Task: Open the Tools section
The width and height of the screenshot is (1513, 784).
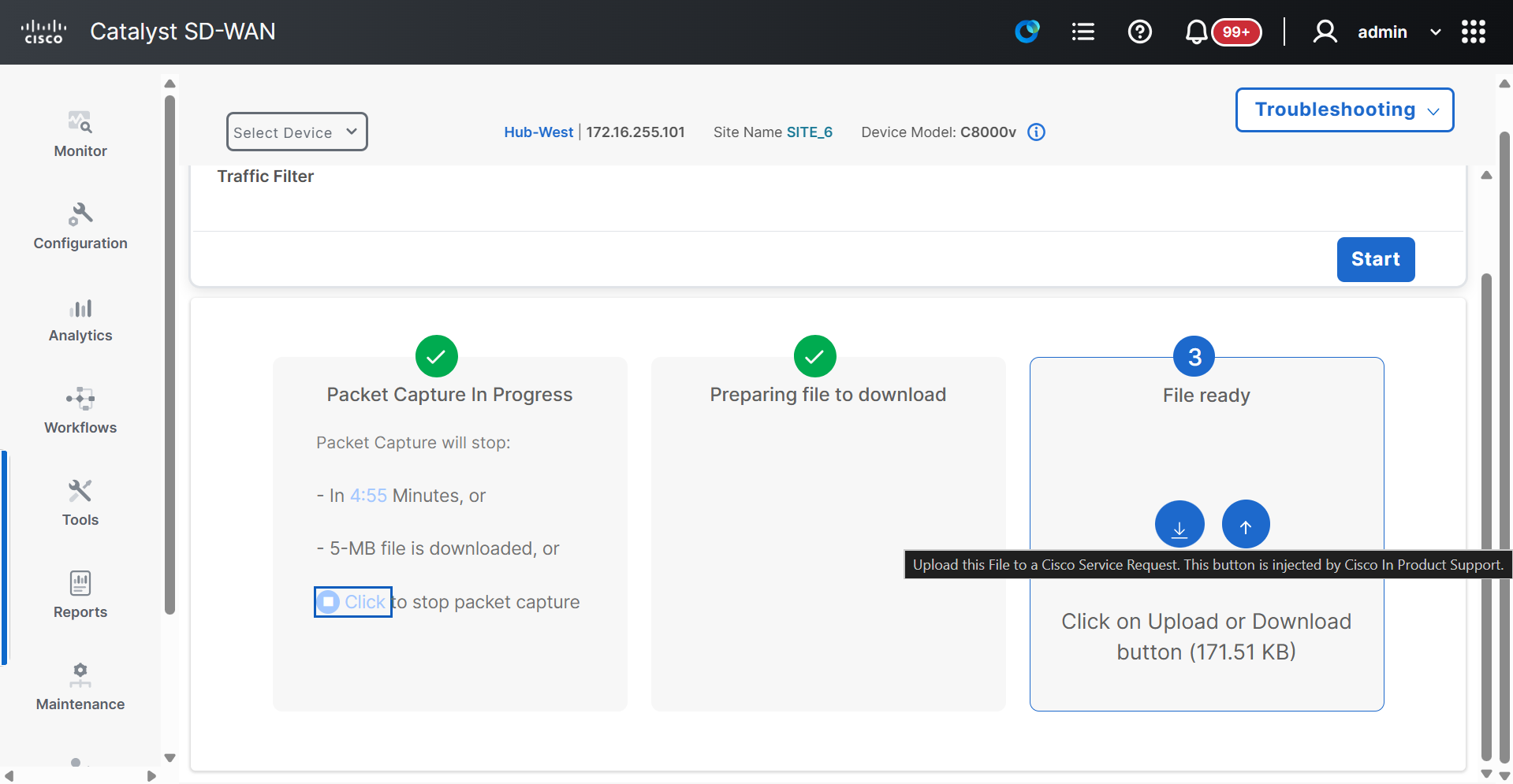Action: (x=80, y=503)
